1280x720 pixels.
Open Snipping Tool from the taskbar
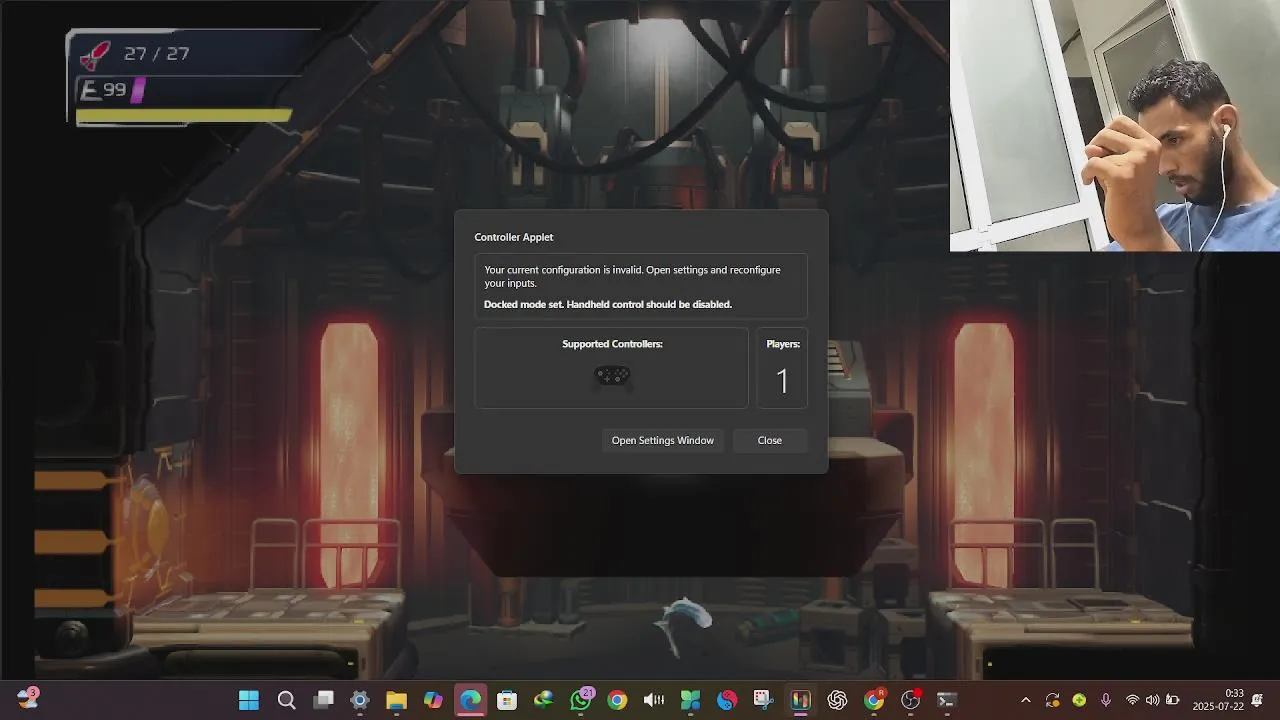click(764, 700)
